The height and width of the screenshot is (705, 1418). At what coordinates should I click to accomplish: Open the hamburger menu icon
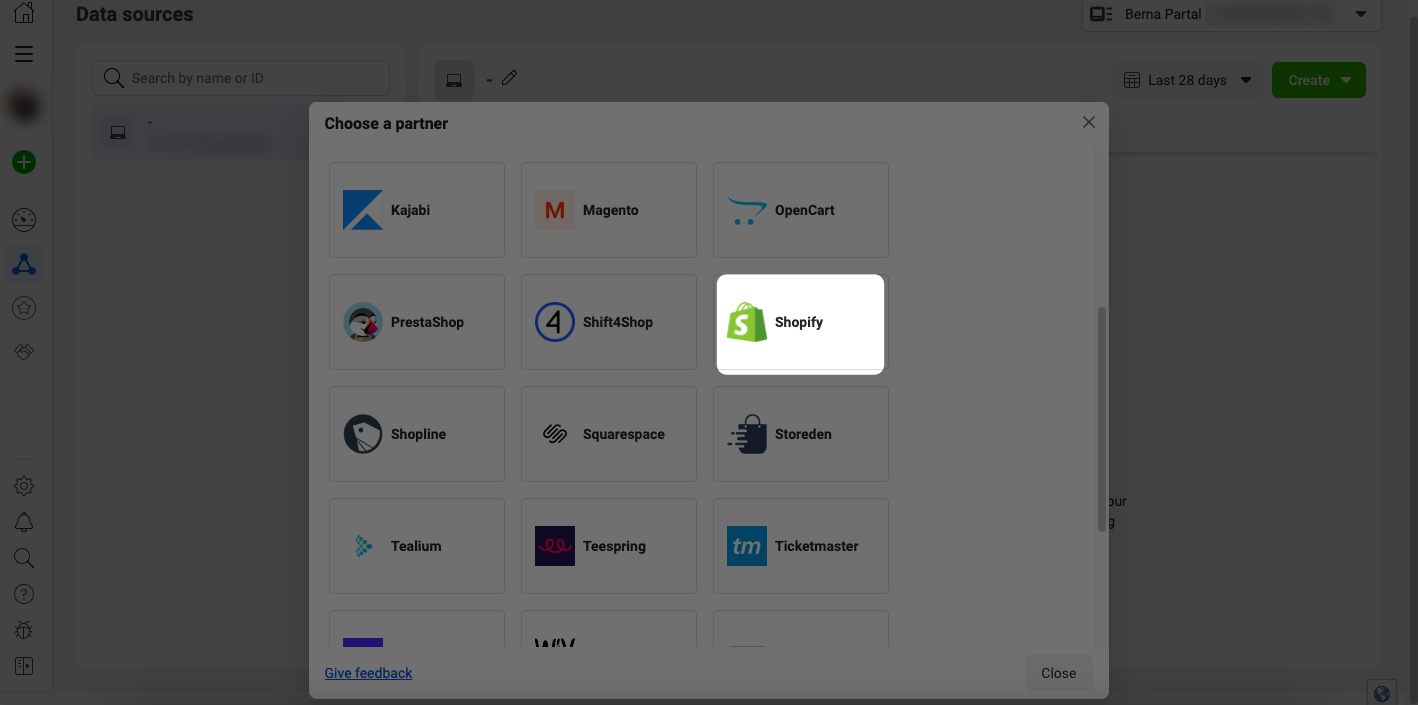coord(24,54)
